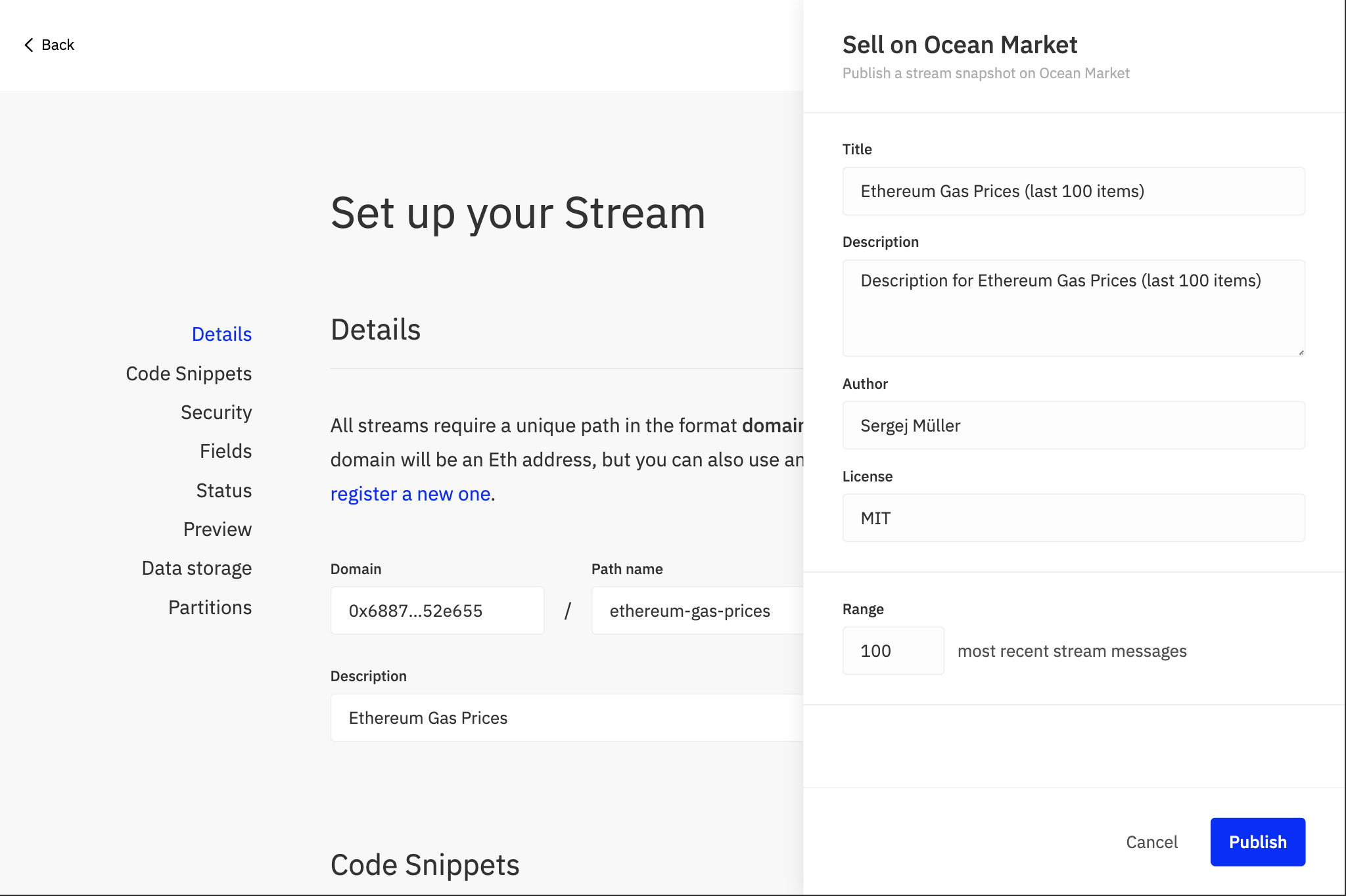Edit the Author field Sergej Müller
The image size is (1346, 896).
point(1073,426)
